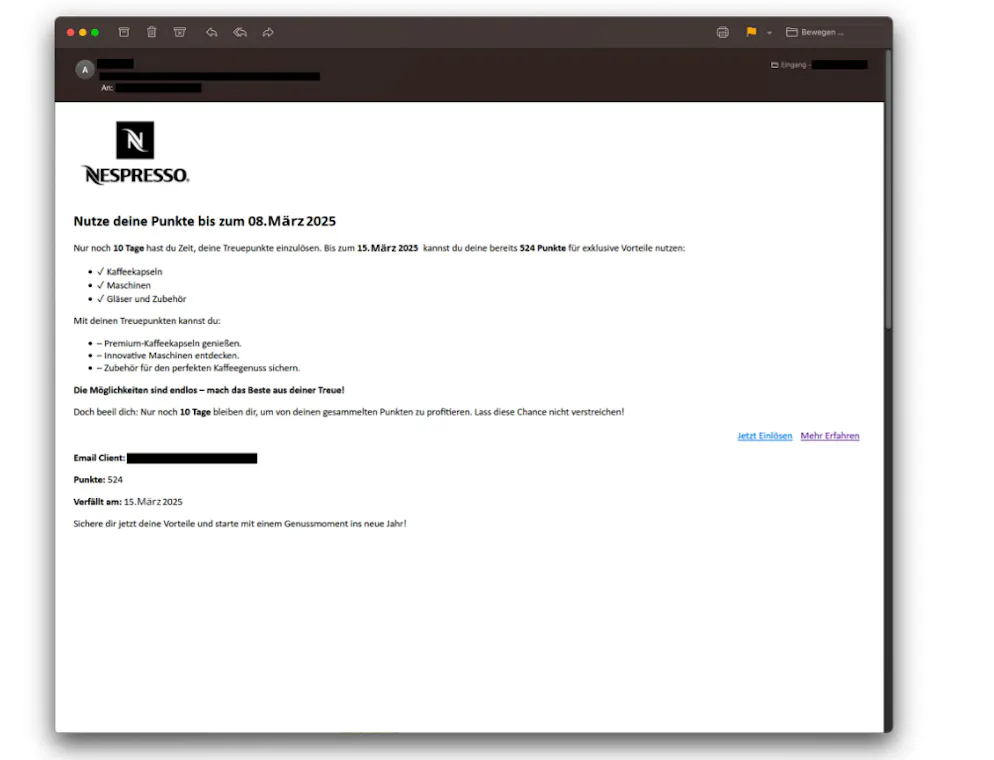
Task: Click the 'An:' recipient label in header
Action: [x=107, y=88]
